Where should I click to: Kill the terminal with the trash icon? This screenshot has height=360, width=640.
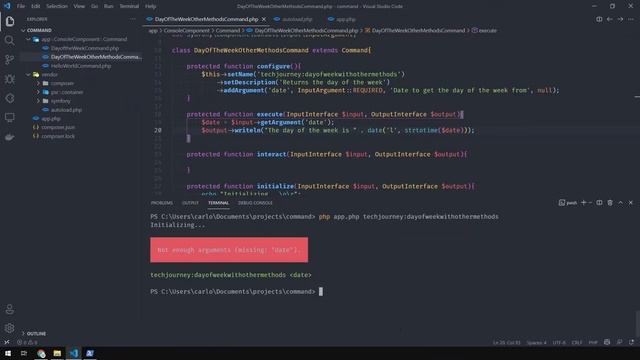(x=610, y=202)
